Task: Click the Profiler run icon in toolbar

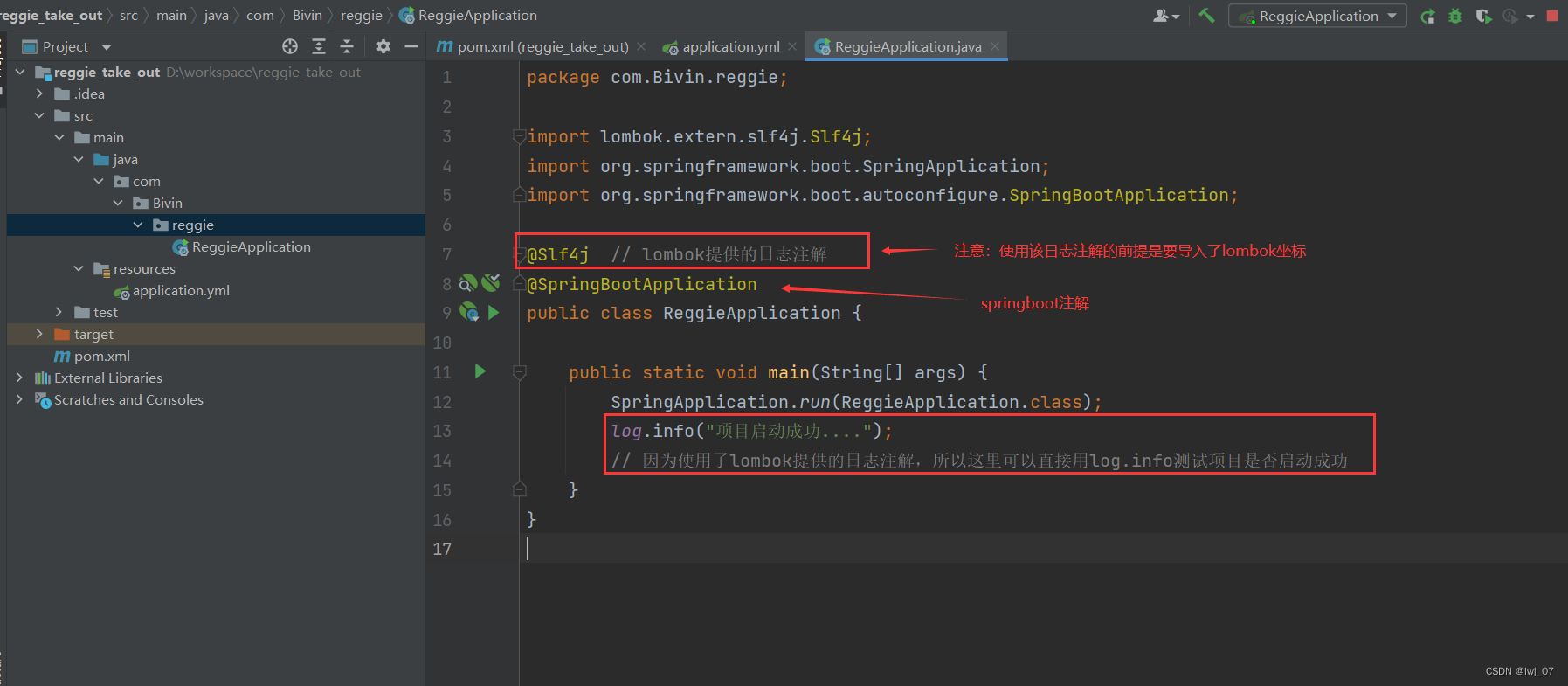Action: coord(1509,16)
